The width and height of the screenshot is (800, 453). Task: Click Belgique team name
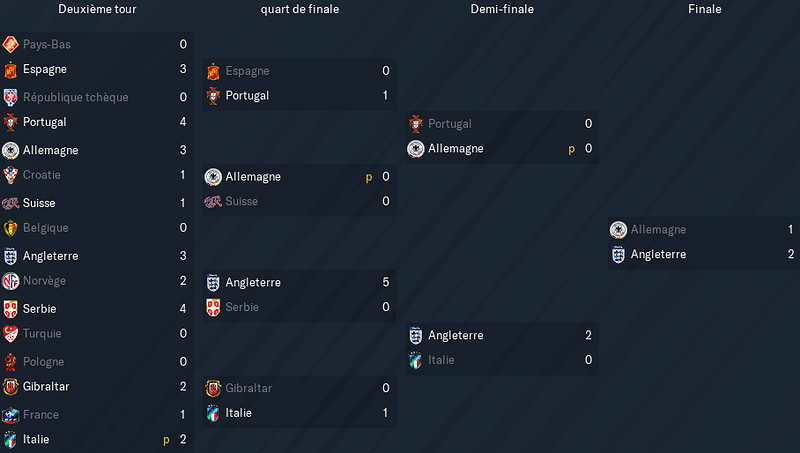tap(45, 228)
